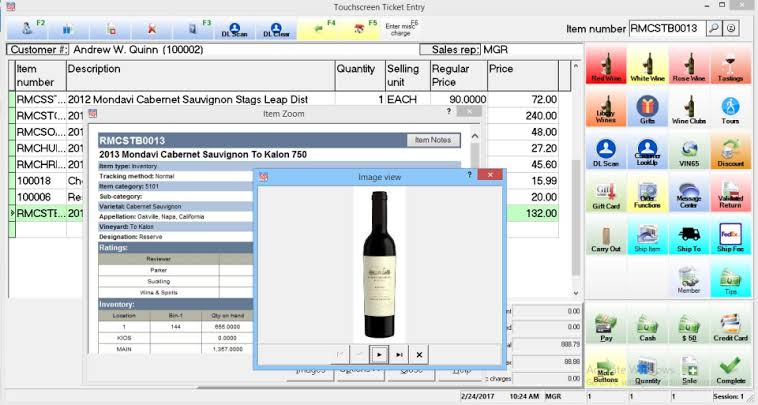The width and height of the screenshot is (758, 405).
Task: Click the F3 toolbar button
Action: [193, 29]
